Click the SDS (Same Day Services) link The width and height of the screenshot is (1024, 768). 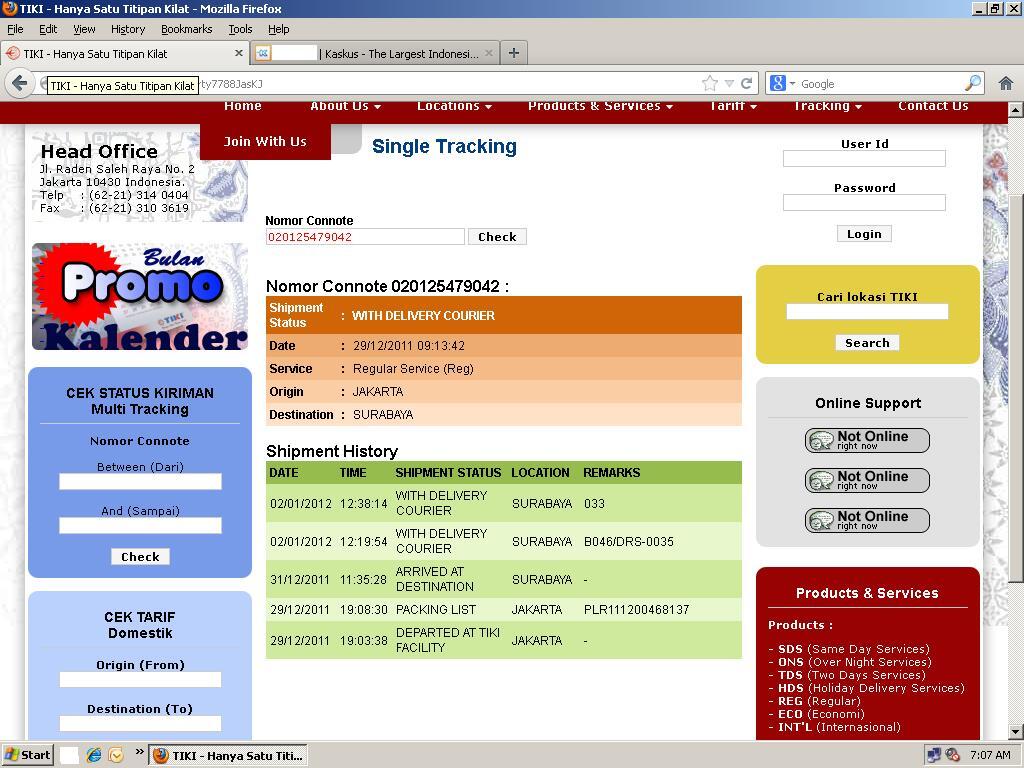853,648
